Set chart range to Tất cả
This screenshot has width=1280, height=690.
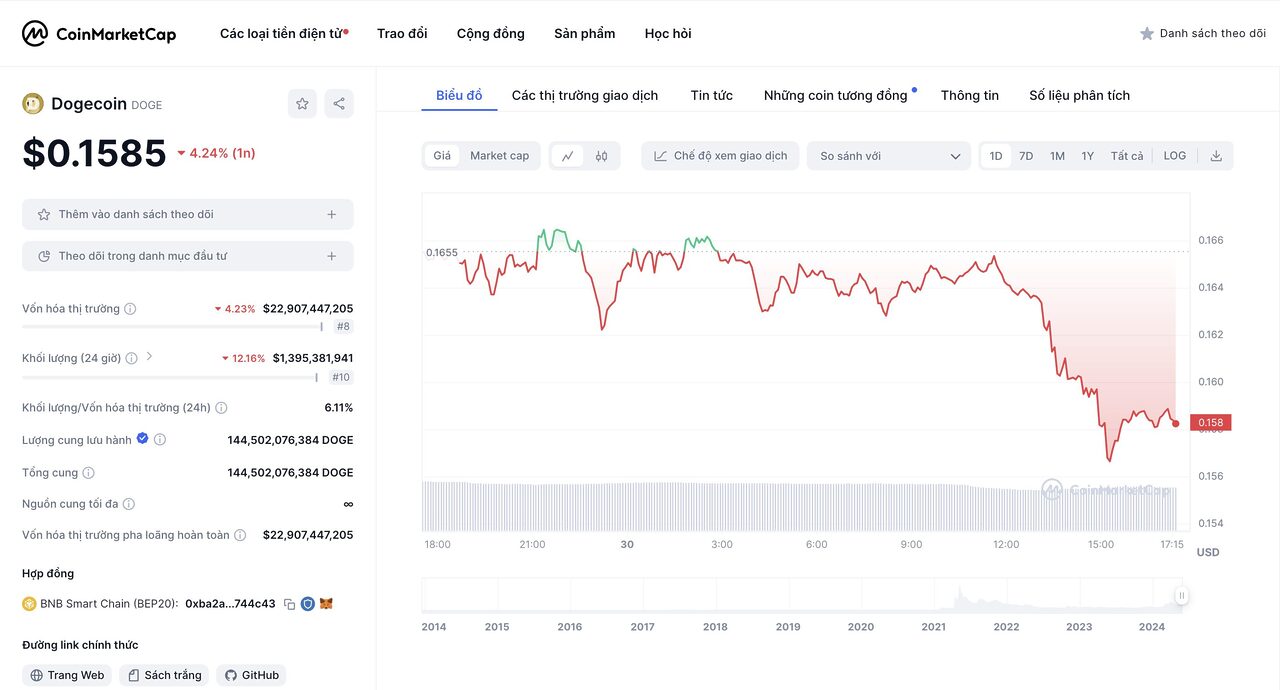click(1127, 156)
